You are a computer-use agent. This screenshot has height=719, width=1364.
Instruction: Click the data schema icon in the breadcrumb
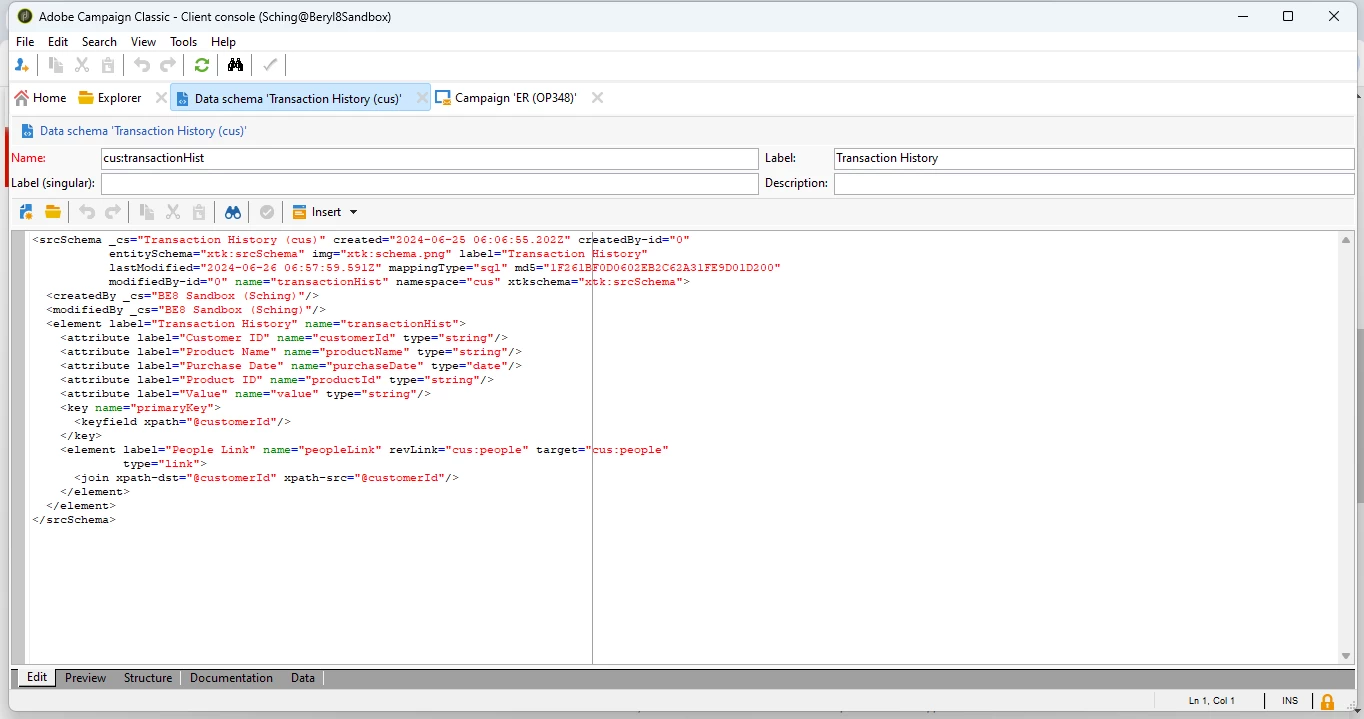pos(26,131)
